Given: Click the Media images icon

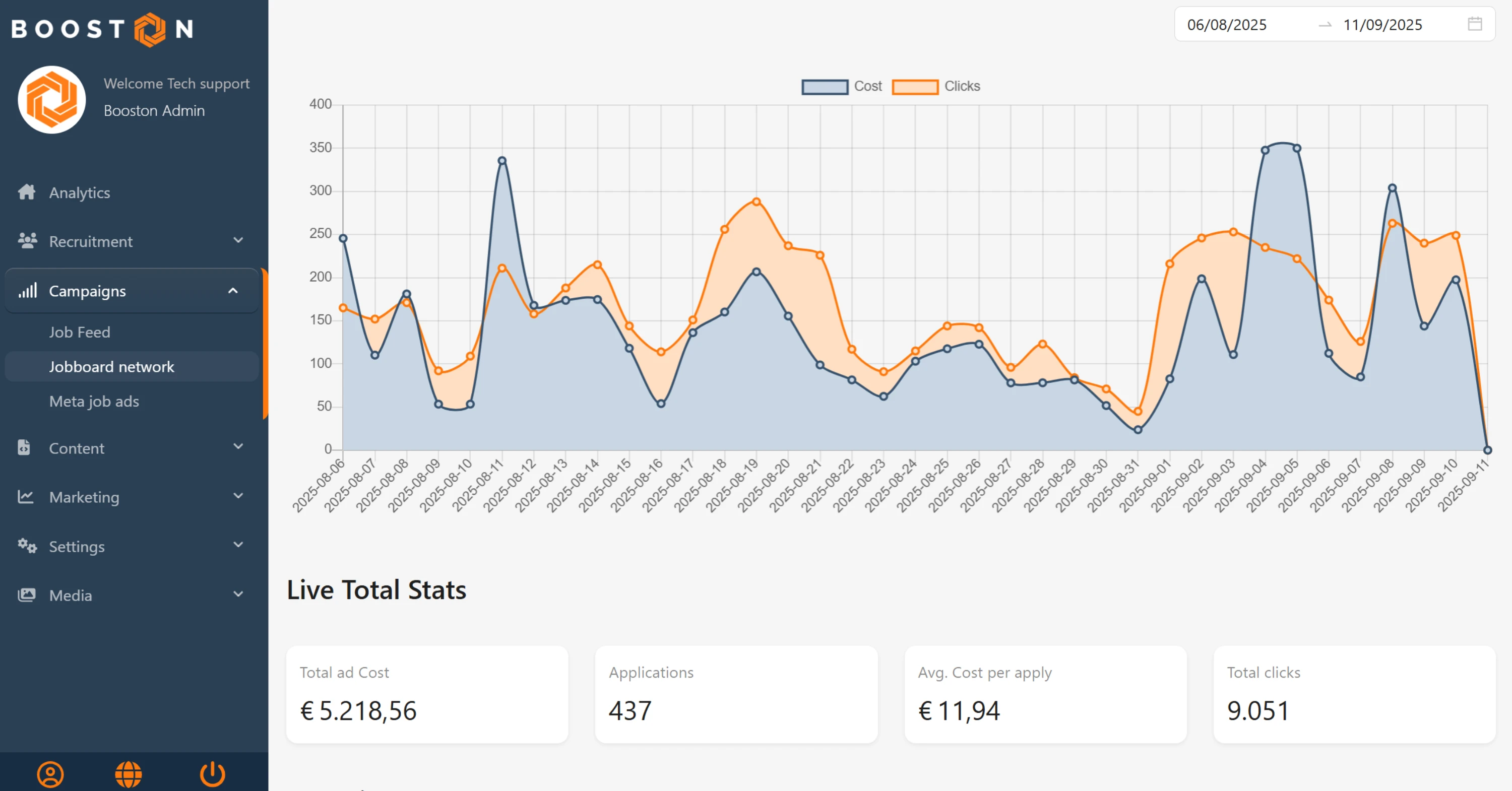Looking at the screenshot, I should point(26,595).
